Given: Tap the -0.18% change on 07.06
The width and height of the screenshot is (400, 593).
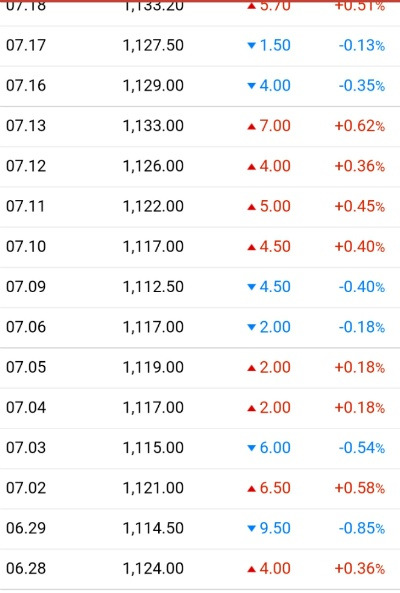Looking at the screenshot, I should click(x=361, y=327).
